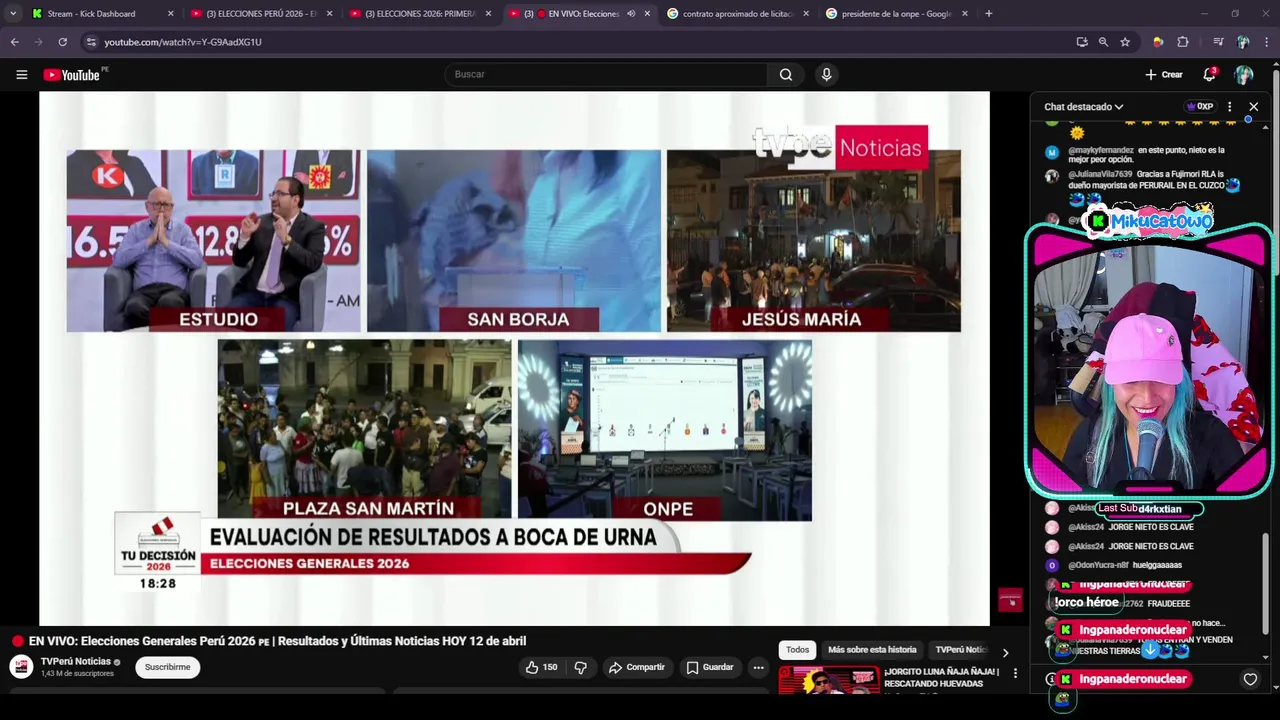This screenshot has width=1280, height=720.
Task: Click the heart reaction icon in chat
Action: click(1250, 679)
